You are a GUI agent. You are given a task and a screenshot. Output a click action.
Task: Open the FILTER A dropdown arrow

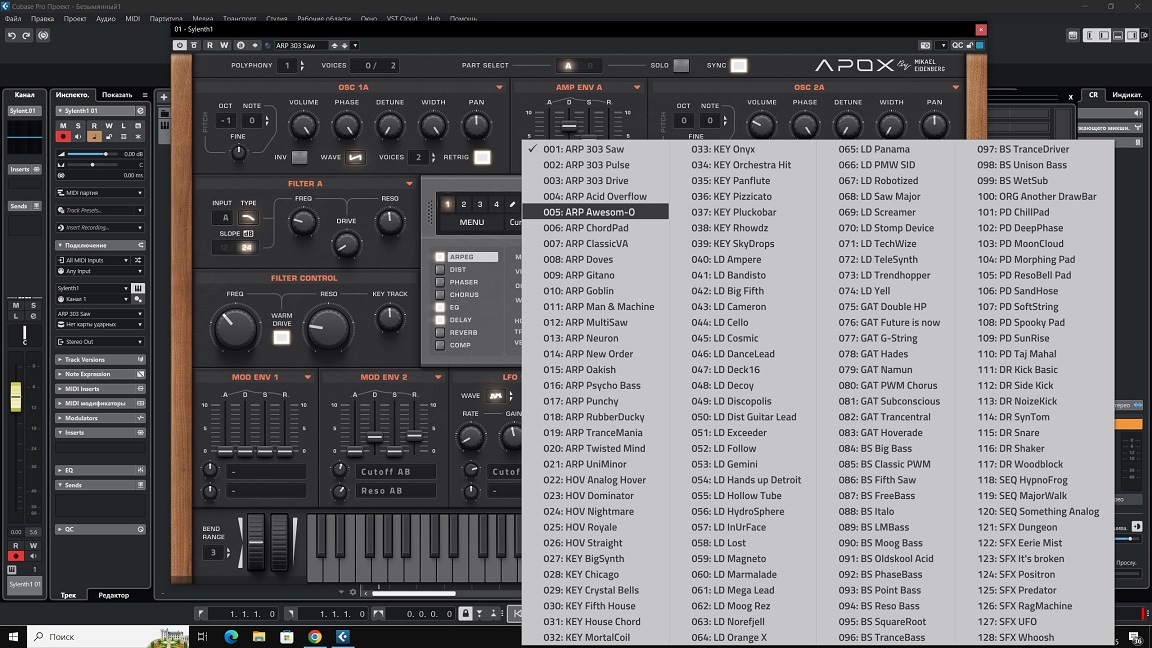(409, 184)
